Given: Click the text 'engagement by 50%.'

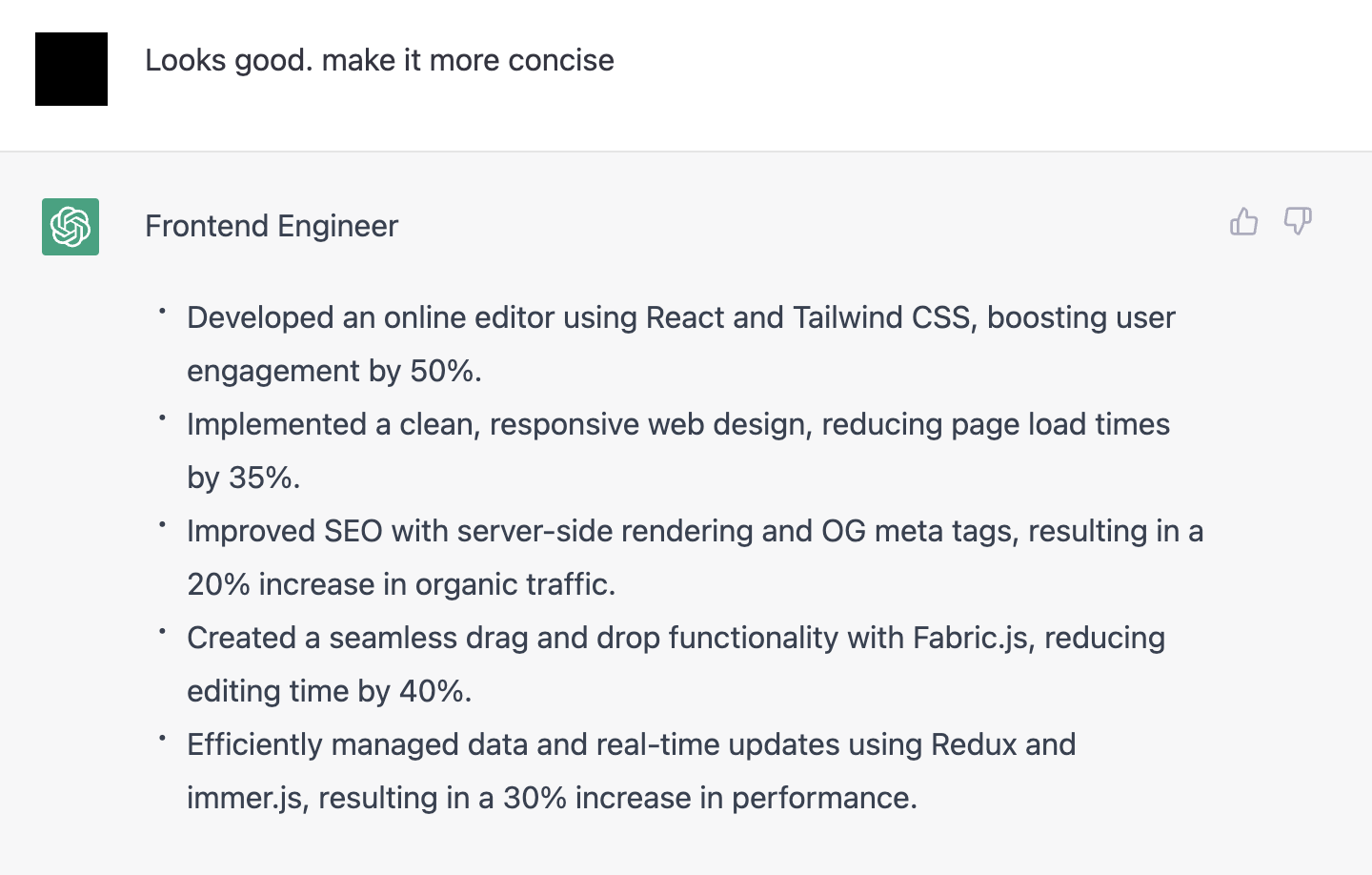Looking at the screenshot, I should (334, 371).
